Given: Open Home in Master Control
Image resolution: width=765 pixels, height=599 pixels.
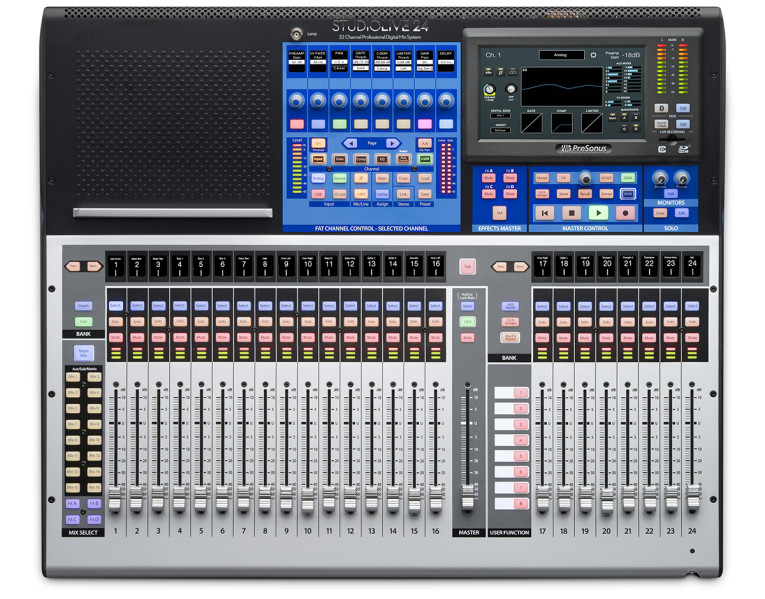Looking at the screenshot, I should click(542, 178).
